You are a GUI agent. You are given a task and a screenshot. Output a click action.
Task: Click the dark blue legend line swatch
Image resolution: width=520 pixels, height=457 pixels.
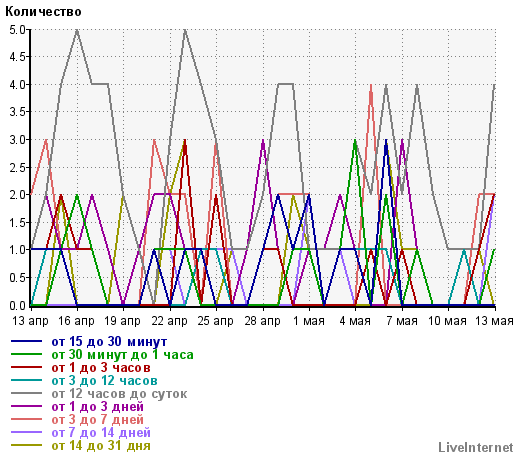pyautogui.click(x=27, y=341)
